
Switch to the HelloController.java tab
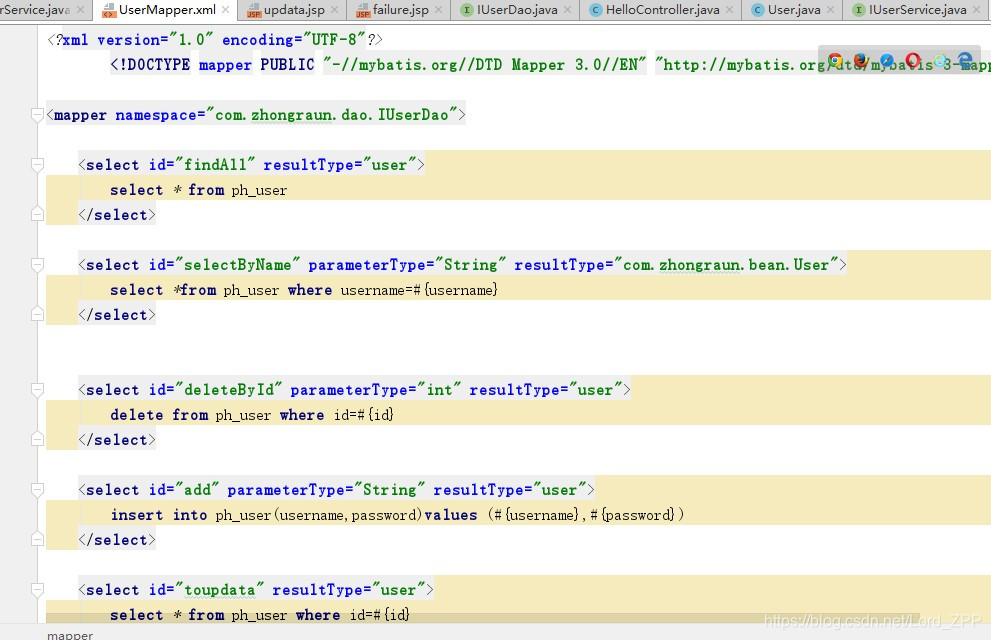662,9
